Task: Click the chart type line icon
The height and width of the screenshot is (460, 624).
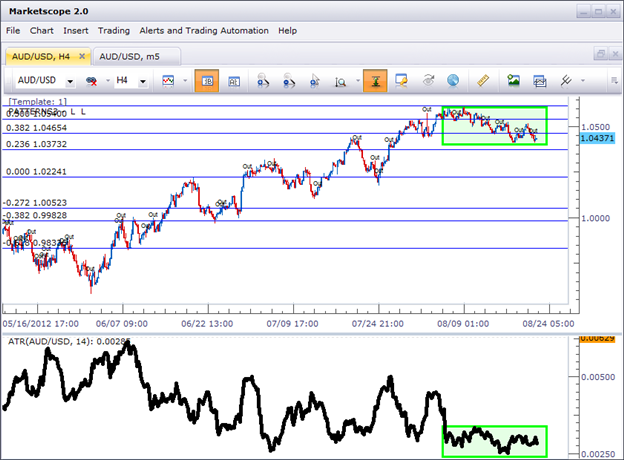Action: point(168,81)
